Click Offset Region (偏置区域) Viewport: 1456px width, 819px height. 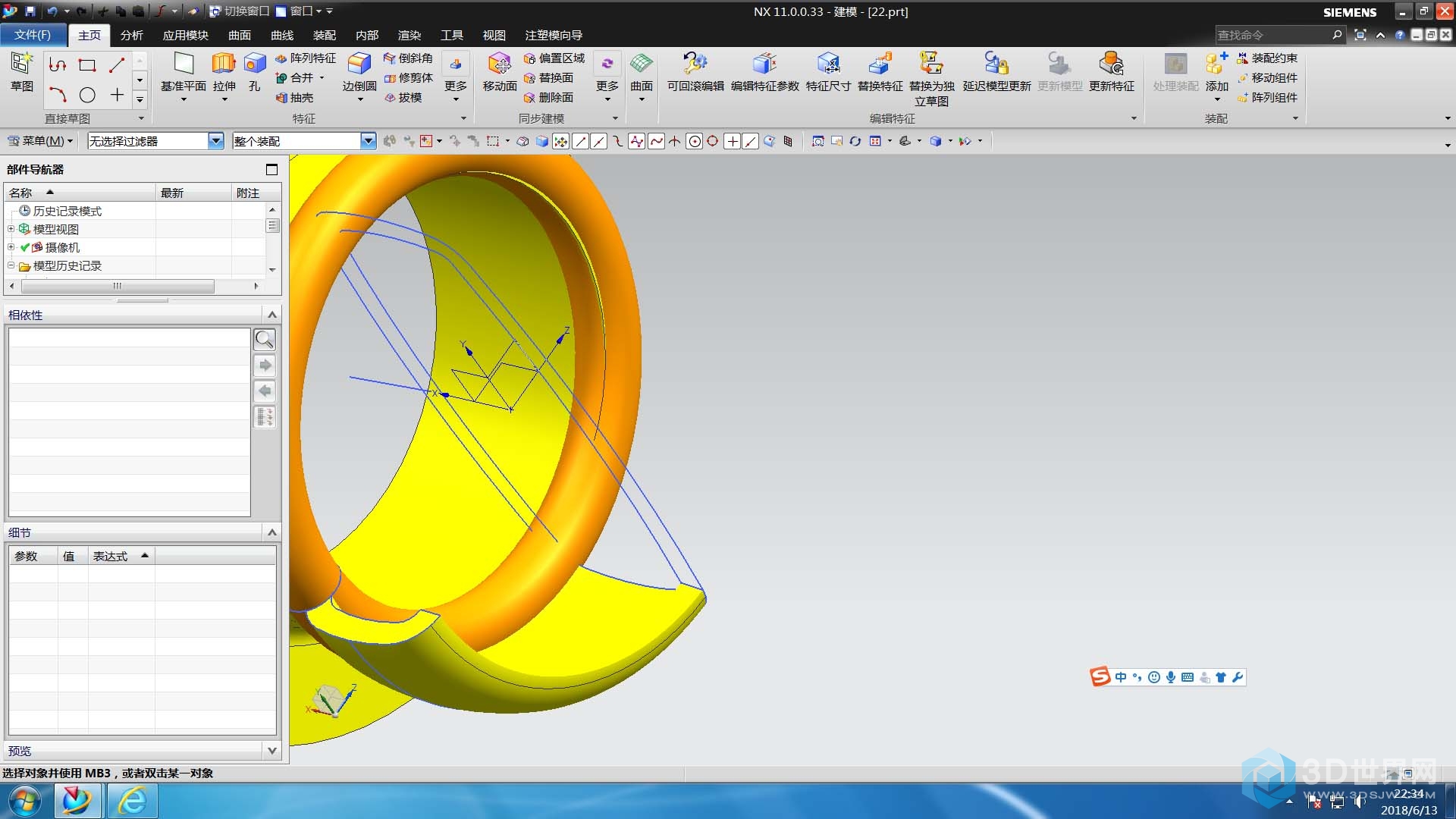(x=554, y=58)
